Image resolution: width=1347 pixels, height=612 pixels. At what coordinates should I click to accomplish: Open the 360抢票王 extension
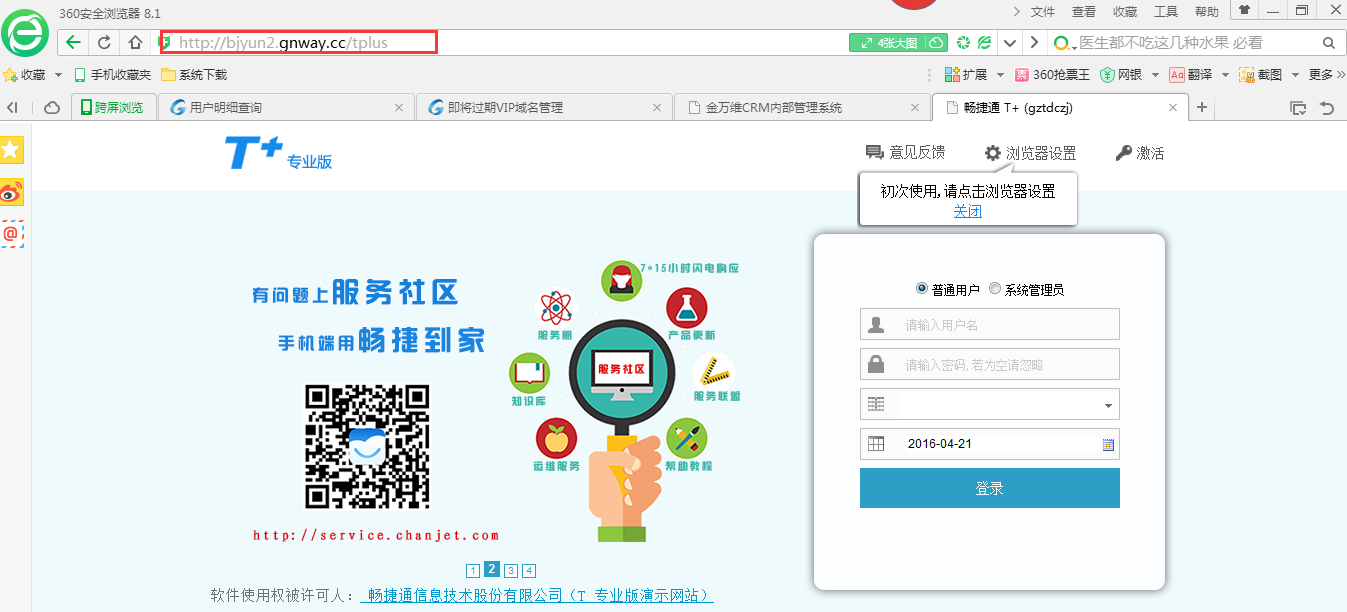tap(1052, 75)
